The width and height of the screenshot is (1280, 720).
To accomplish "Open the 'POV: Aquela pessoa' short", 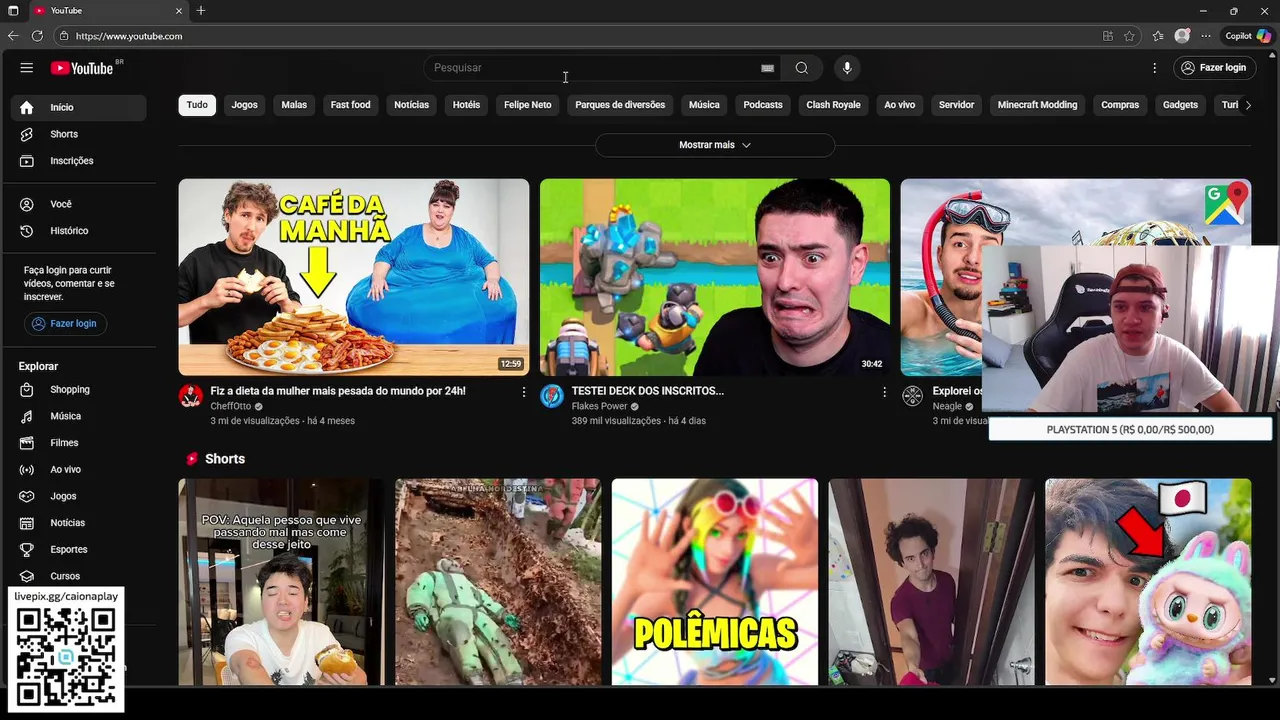I will [x=281, y=582].
